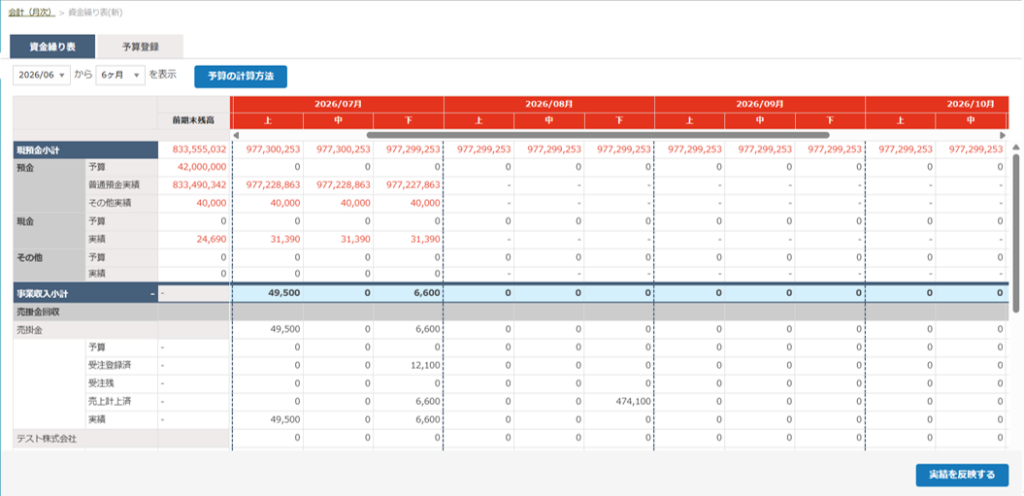Click the vertical scrollbar up arrow
The width and height of the screenshot is (1024, 496).
(1016, 147)
